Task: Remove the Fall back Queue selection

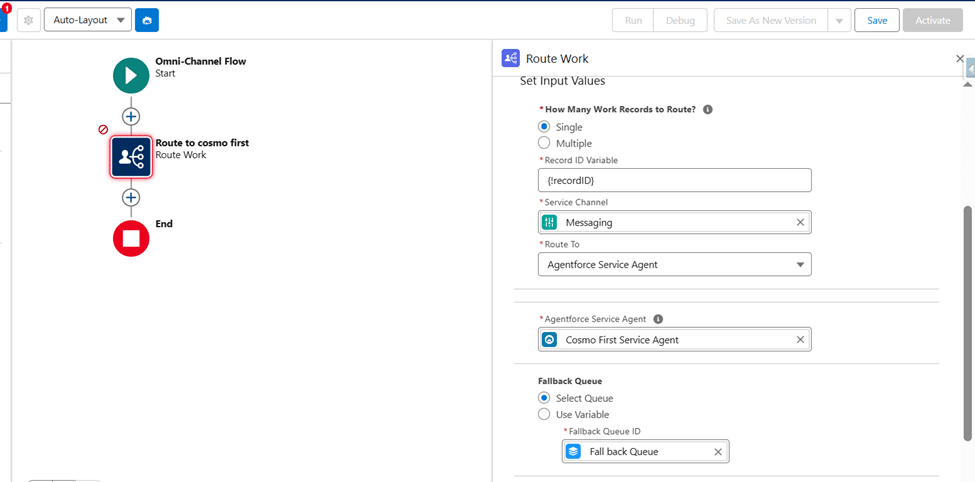Action: point(718,452)
